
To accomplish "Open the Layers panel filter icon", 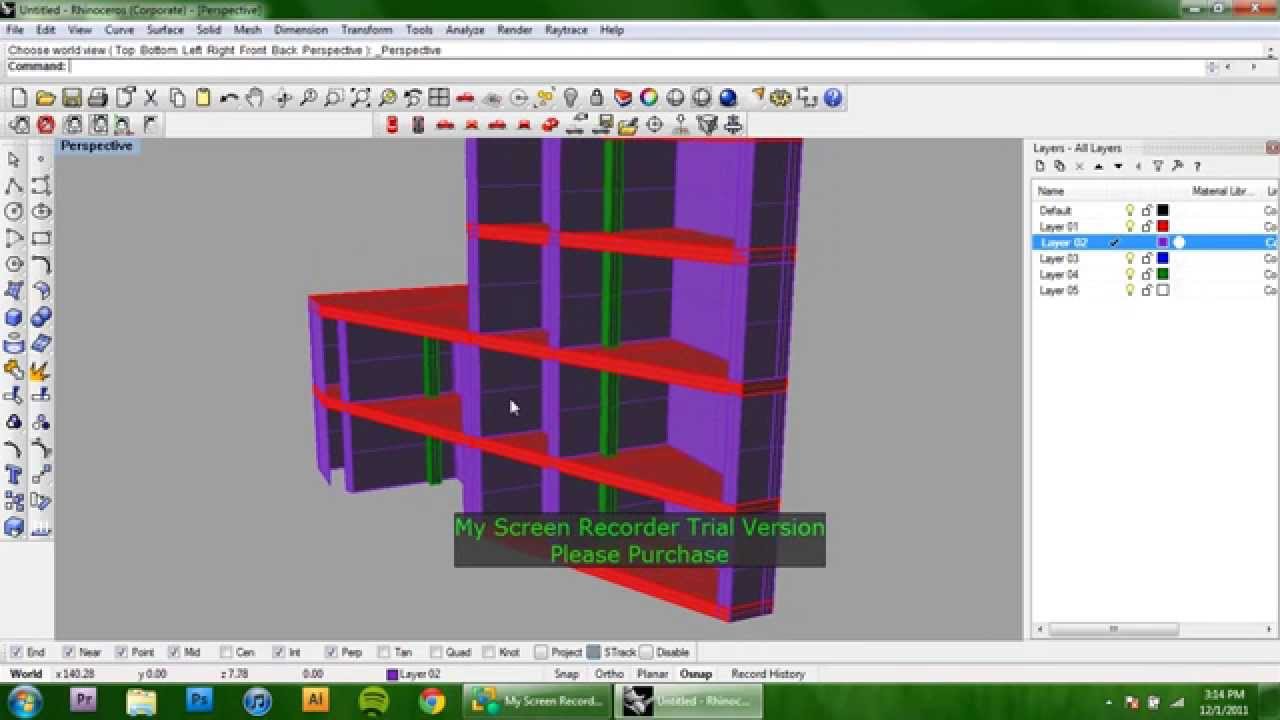I will 1157,166.
